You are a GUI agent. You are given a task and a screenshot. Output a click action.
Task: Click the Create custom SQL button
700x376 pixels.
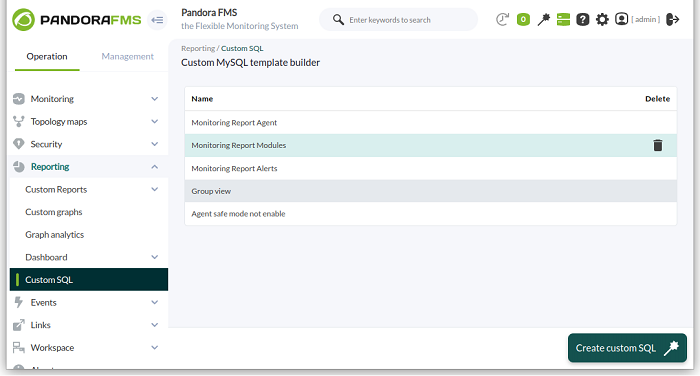coord(627,348)
